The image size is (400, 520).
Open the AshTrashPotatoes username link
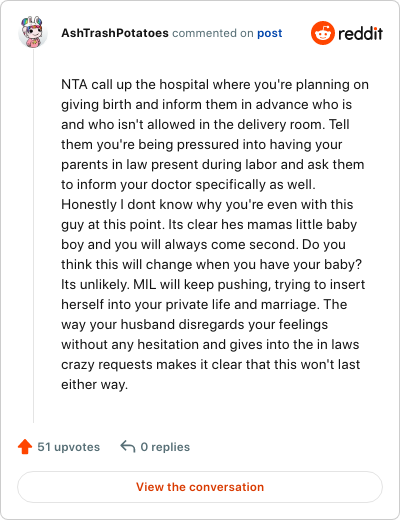[x=115, y=33]
